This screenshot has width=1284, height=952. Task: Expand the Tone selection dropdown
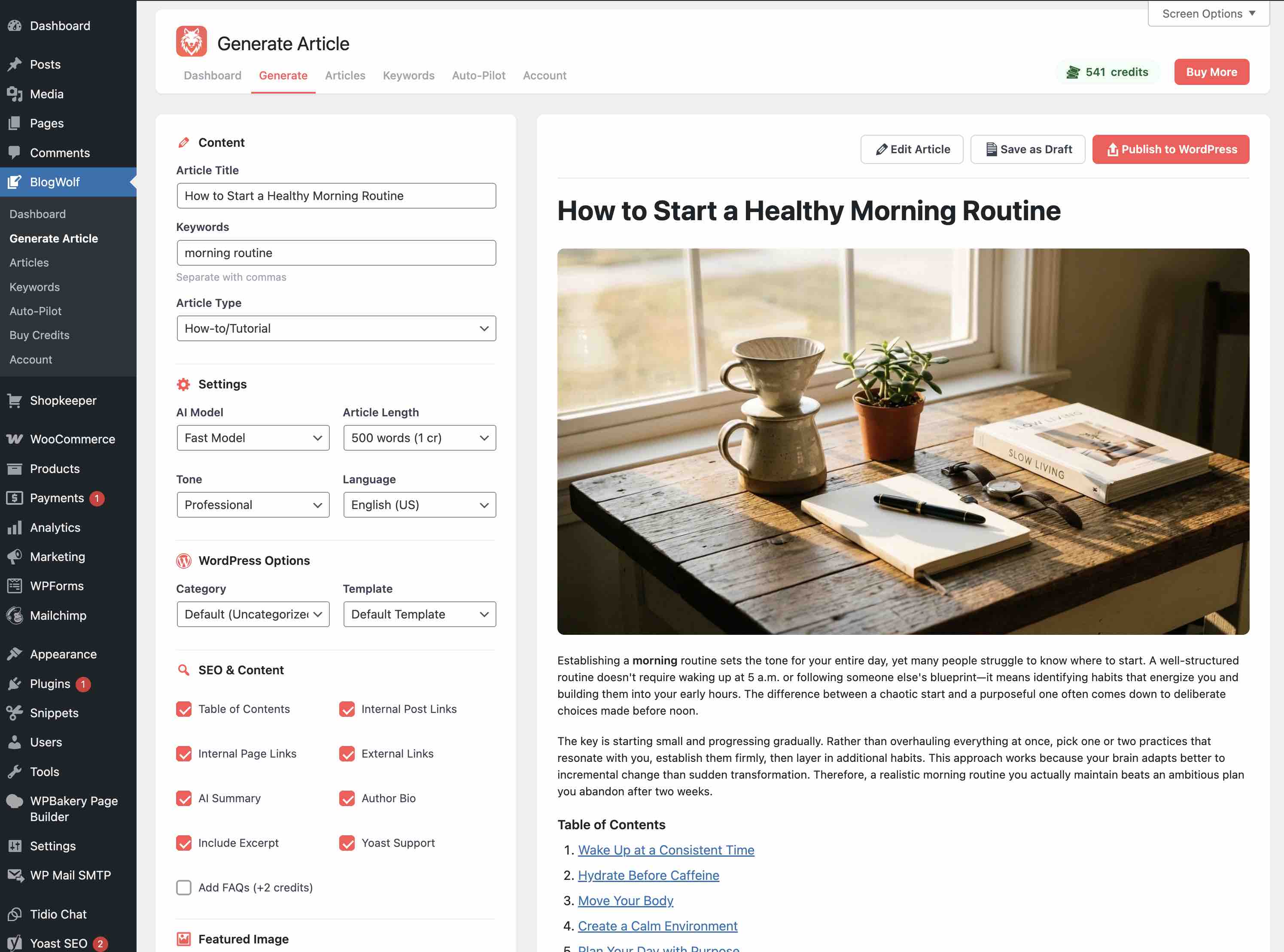point(253,504)
